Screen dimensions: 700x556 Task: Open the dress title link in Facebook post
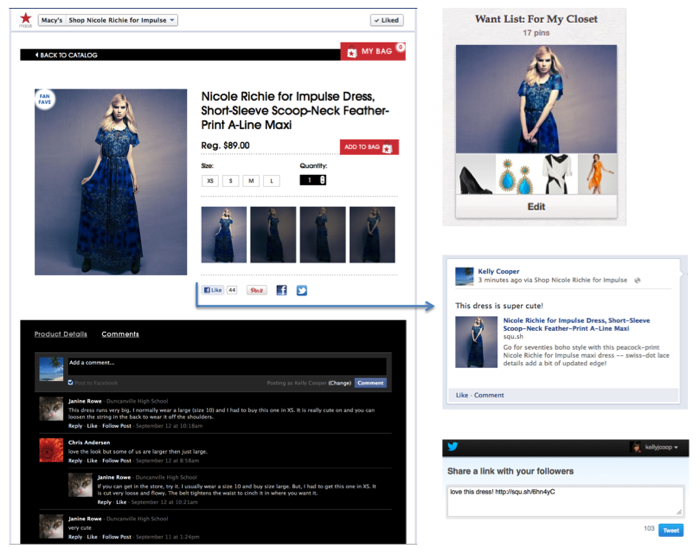(576, 324)
